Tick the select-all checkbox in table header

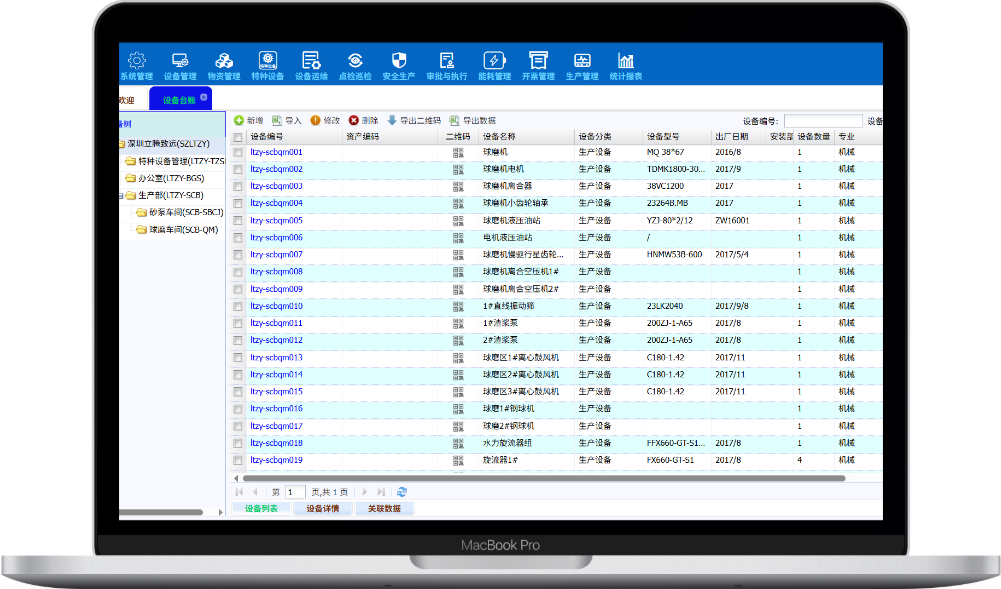238,137
